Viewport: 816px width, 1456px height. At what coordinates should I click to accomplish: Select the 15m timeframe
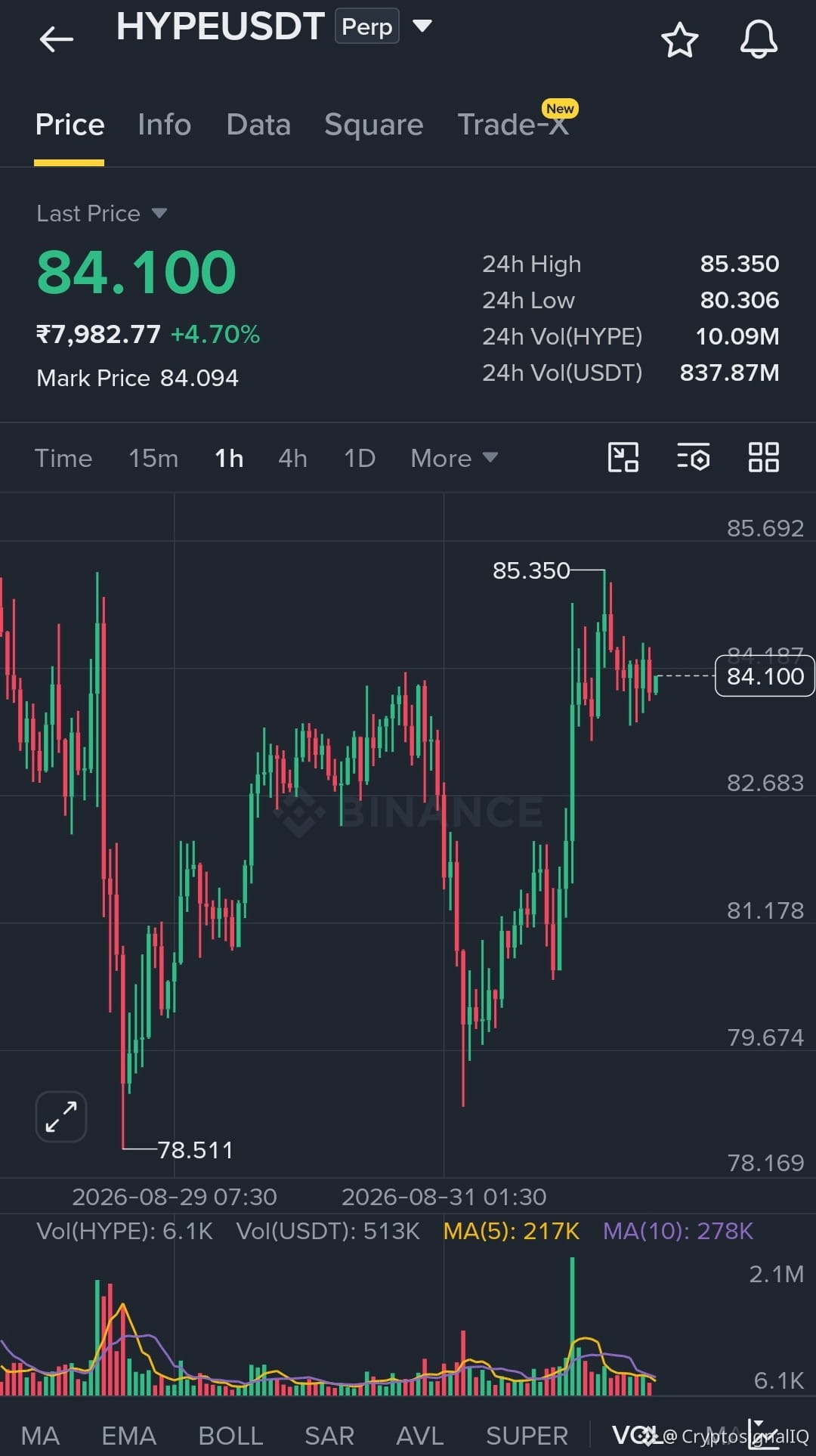pyautogui.click(x=153, y=458)
